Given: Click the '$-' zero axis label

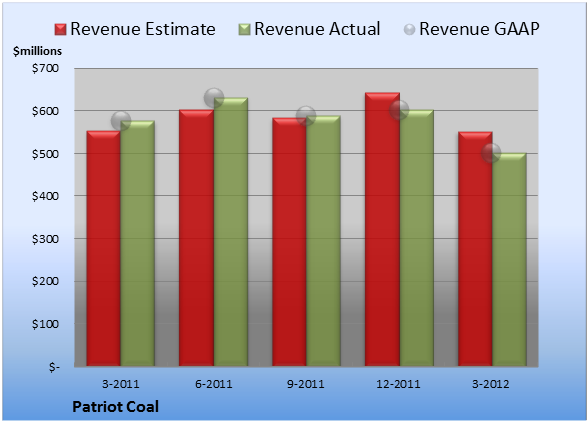Looking at the screenshot, I should click(54, 367).
